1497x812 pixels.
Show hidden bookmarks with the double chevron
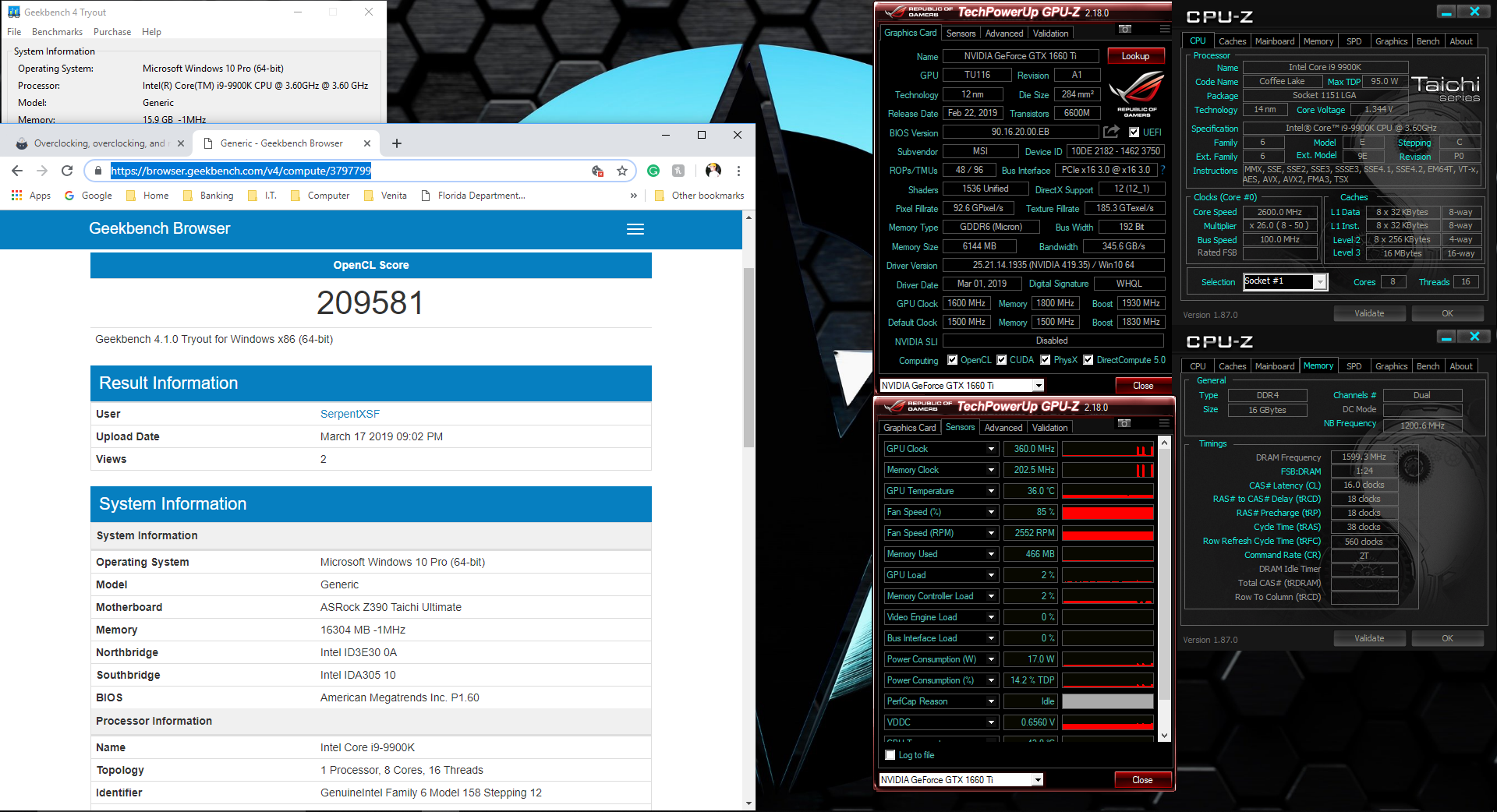coord(633,196)
